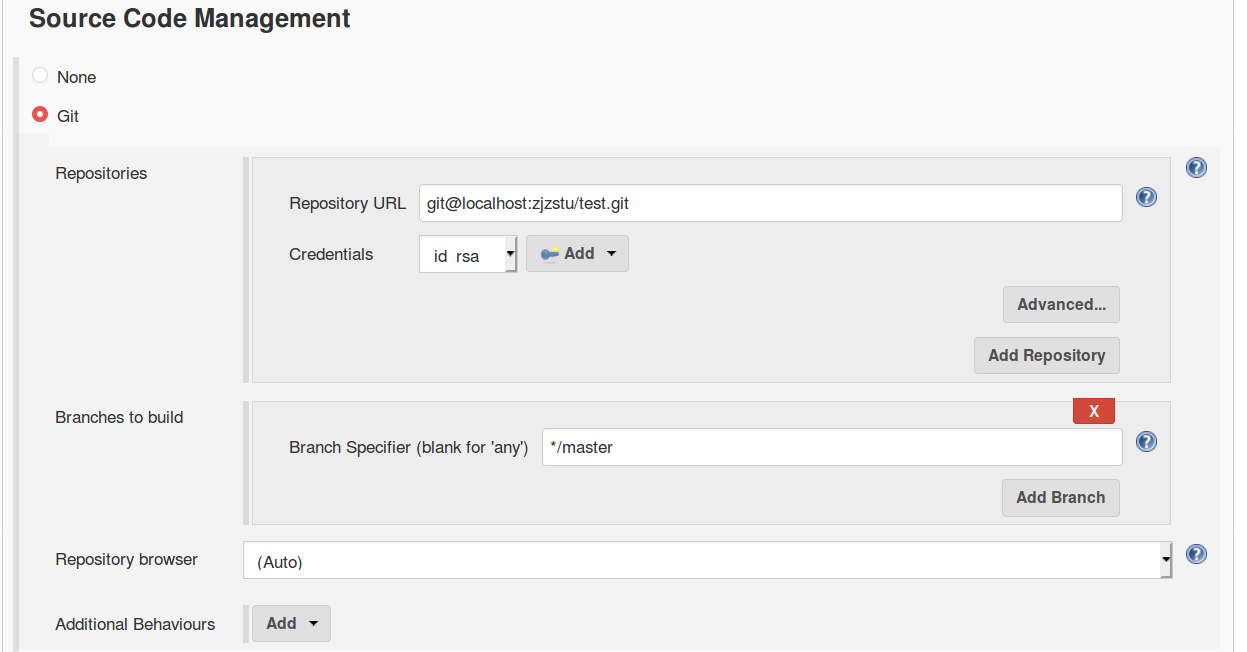
Task: Show help for Repository URL field
Action: [1147, 197]
